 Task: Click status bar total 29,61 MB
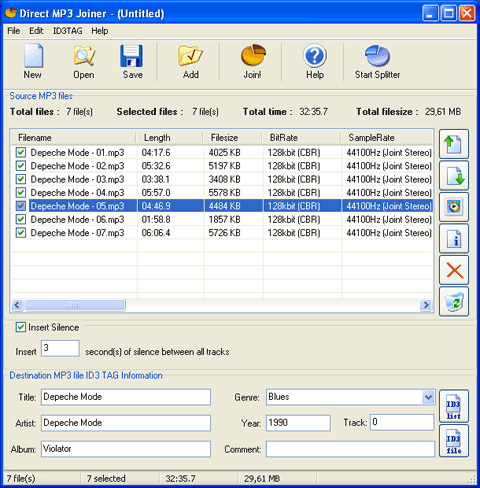[x=262, y=479]
